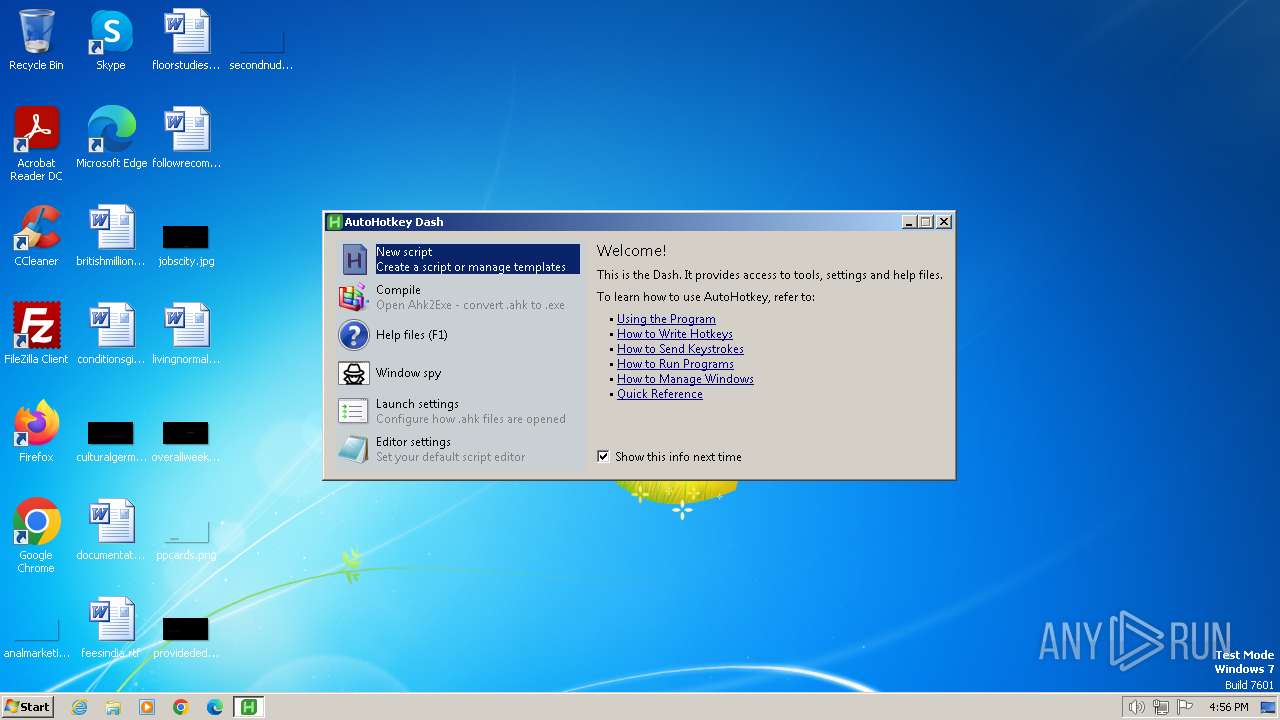This screenshot has width=1280, height=720.
Task: Uncheck Show this info next time
Action: (603, 456)
